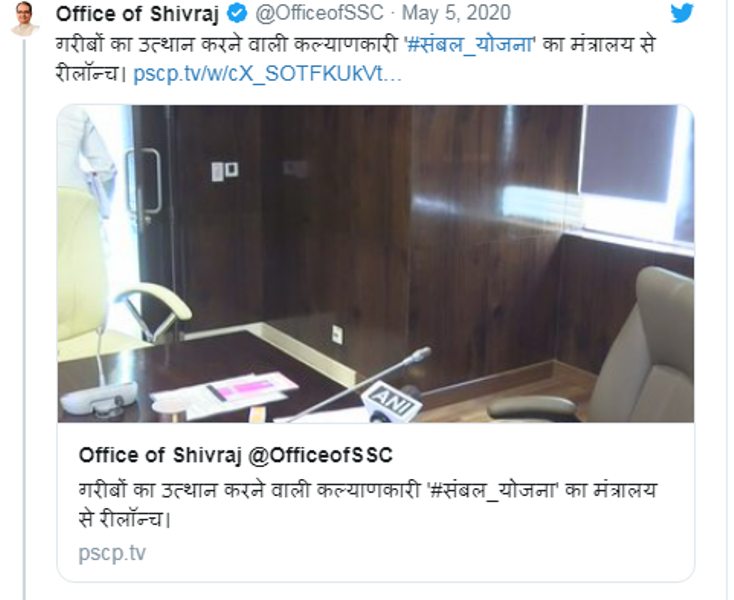Select the card description starting with गरीबों
734x600 pixels.
[x=368, y=505]
